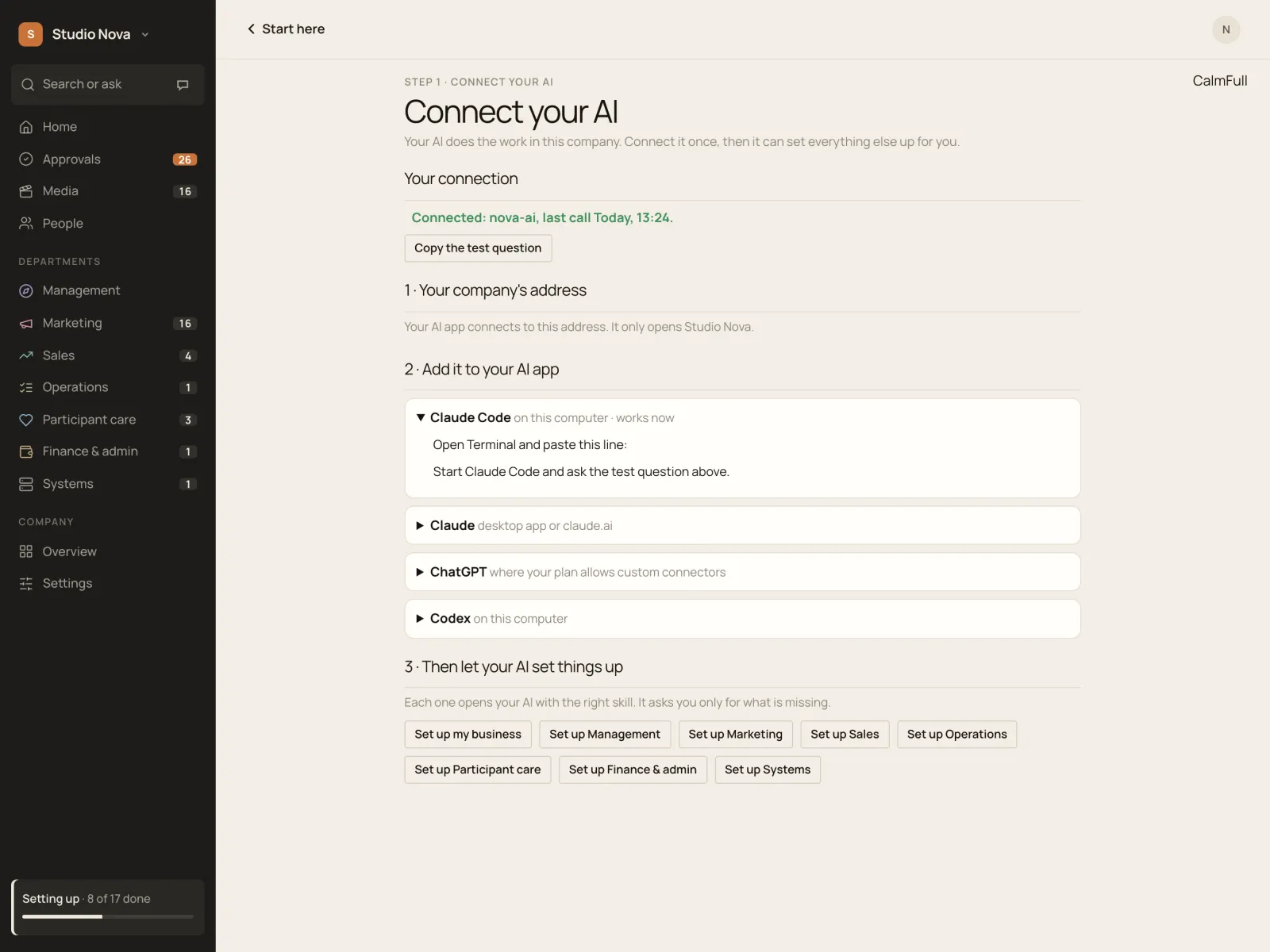Click Set up Marketing button
This screenshot has height=952, width=1270.
[736, 735]
